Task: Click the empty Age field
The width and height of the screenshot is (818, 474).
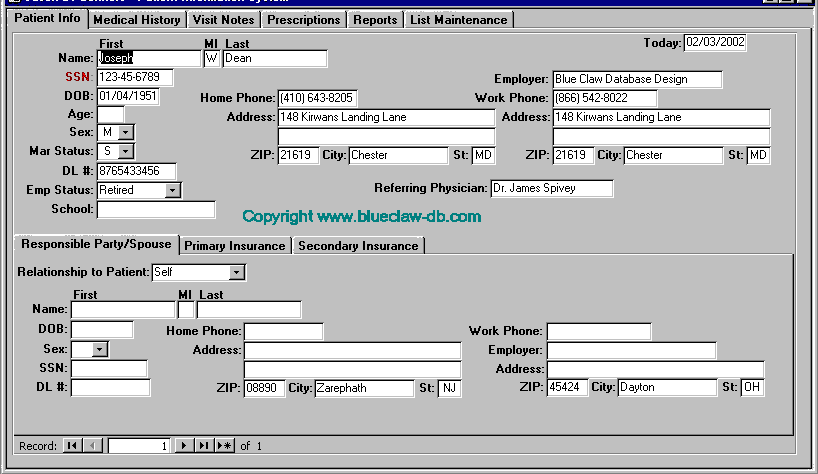Action: click(x=111, y=114)
